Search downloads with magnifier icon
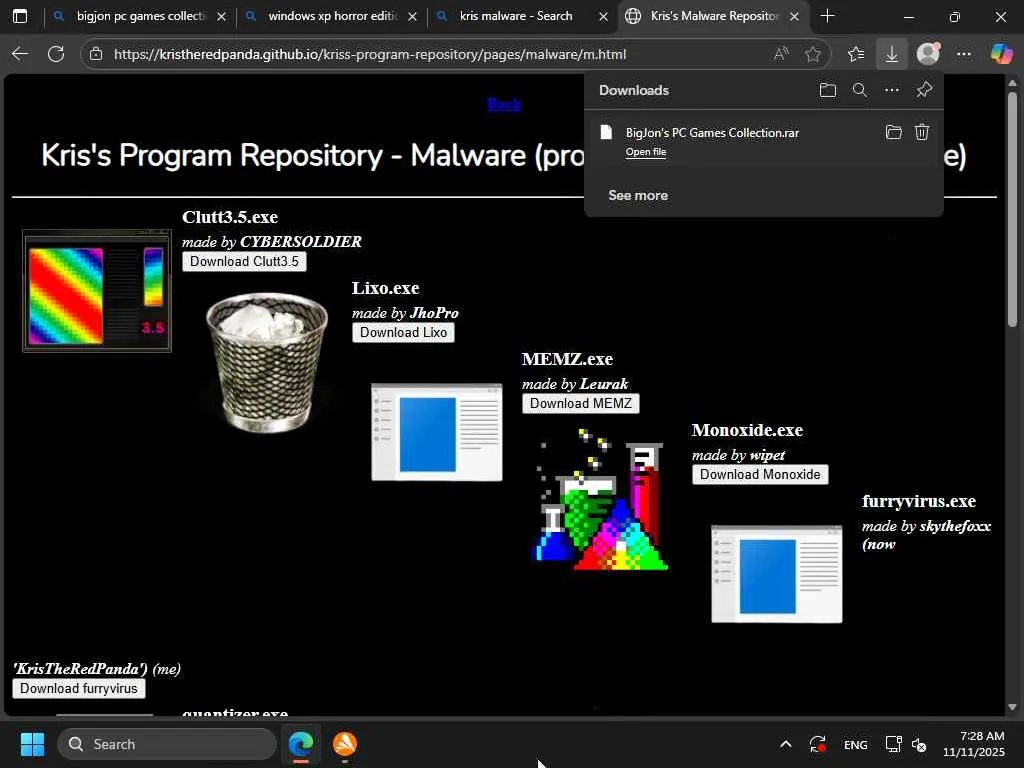The width and height of the screenshot is (1024, 768). coord(860,90)
